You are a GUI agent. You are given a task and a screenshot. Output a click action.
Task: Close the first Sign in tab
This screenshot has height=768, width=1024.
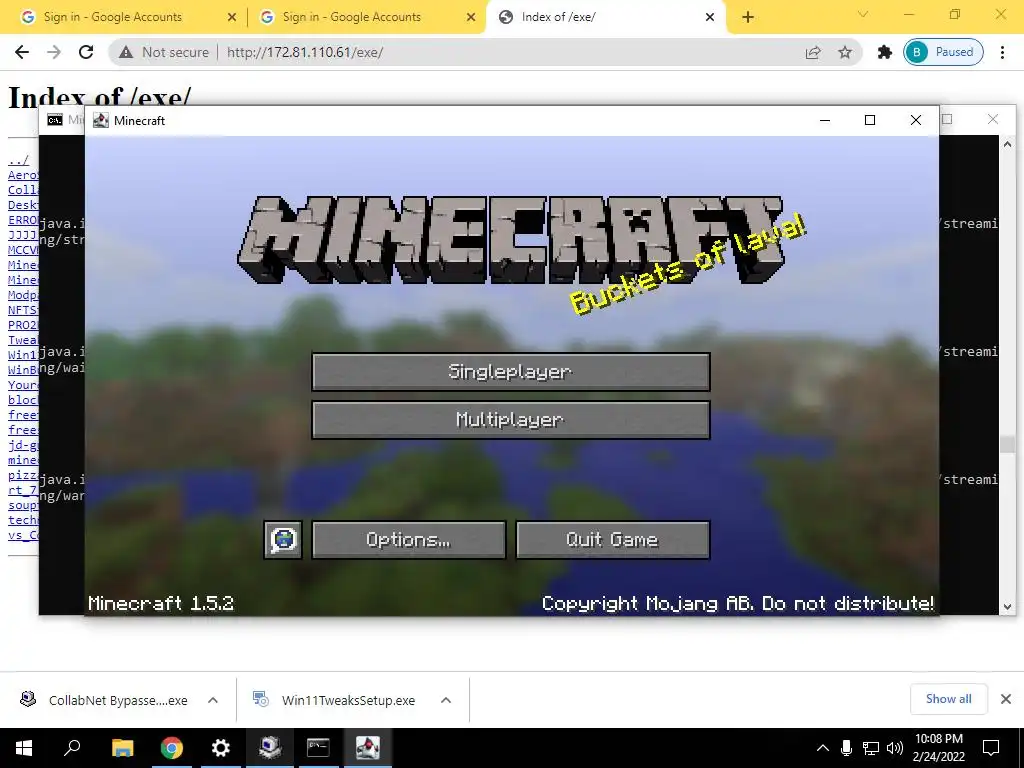(231, 18)
